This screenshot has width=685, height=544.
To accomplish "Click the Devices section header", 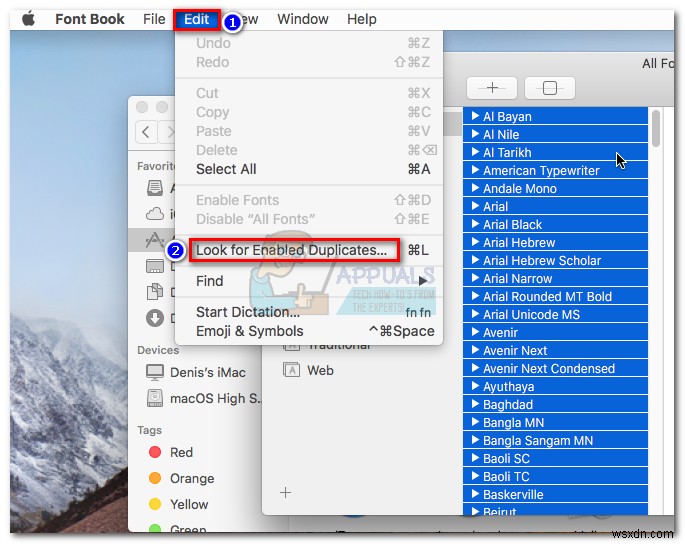I will pos(158,350).
